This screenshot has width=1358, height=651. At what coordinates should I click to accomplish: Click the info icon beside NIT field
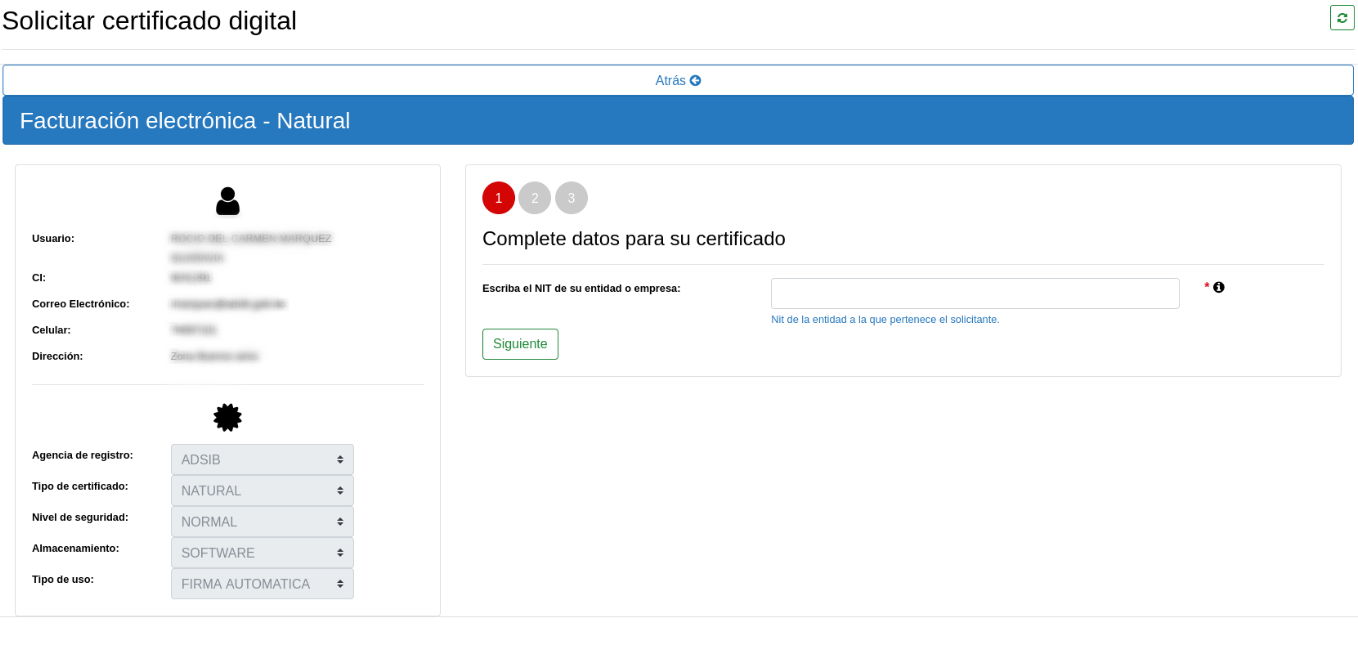pos(1218,287)
